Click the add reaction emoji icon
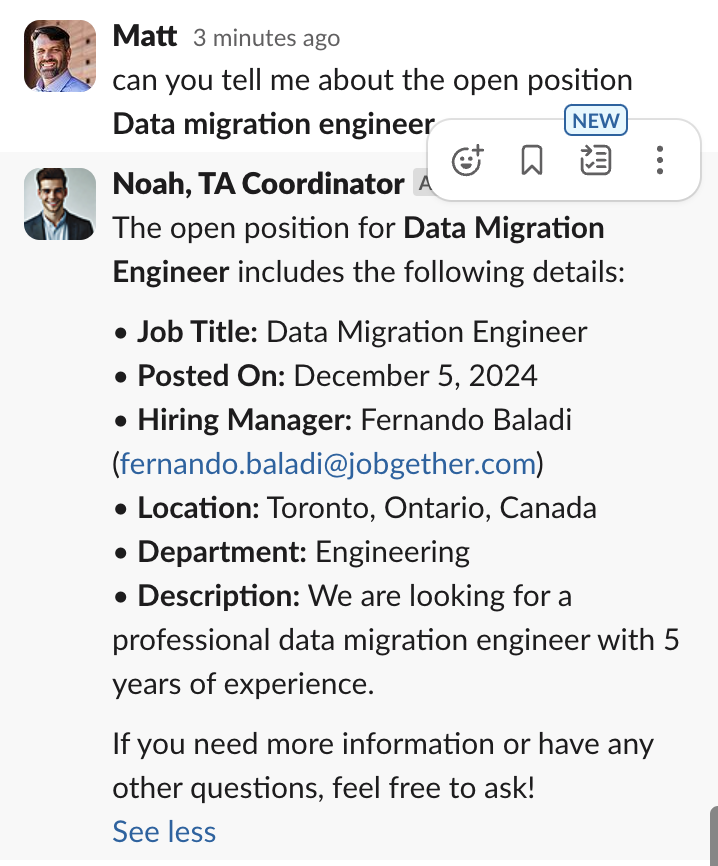Image resolution: width=718 pixels, height=866 pixels. click(x=468, y=160)
